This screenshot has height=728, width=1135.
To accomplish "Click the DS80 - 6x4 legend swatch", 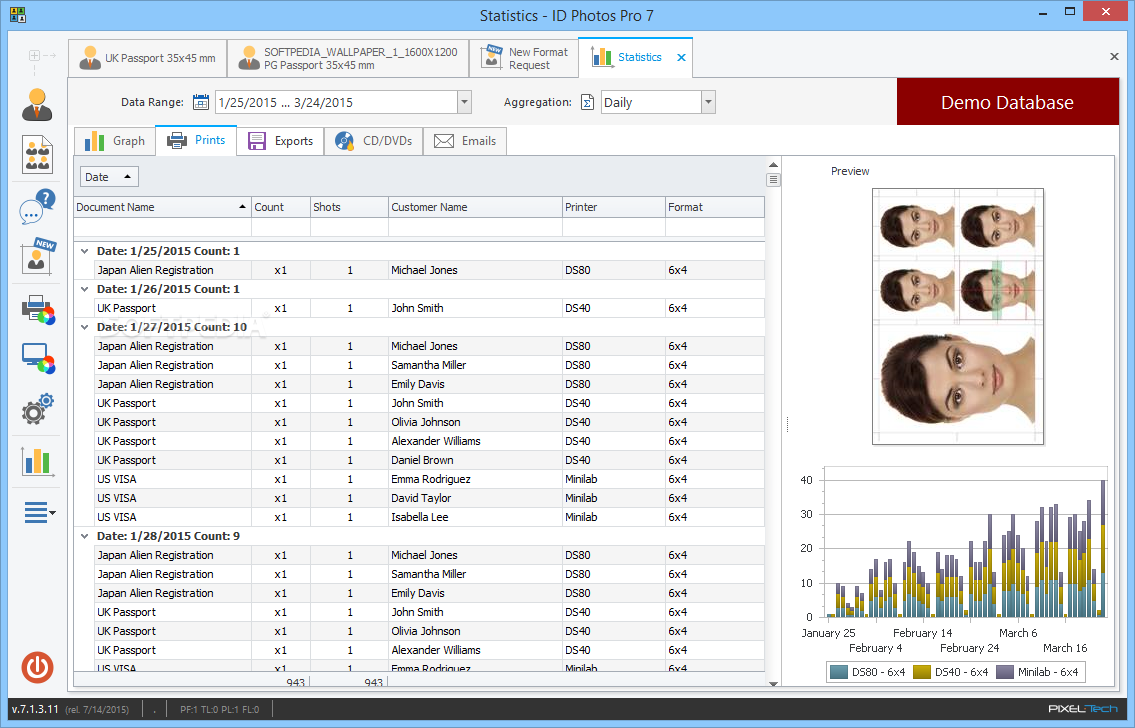I will (839, 672).
